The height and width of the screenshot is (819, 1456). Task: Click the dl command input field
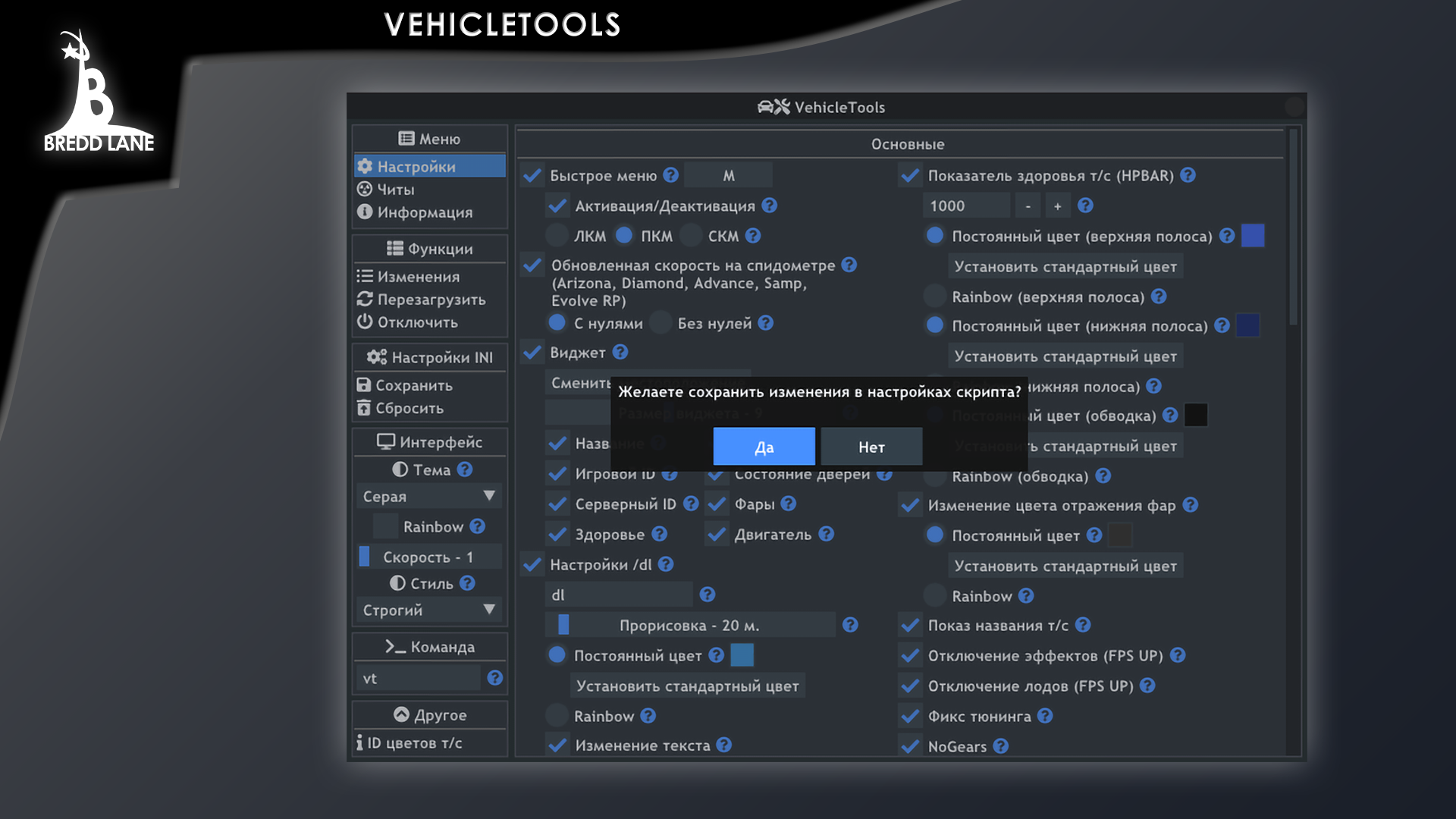point(619,595)
